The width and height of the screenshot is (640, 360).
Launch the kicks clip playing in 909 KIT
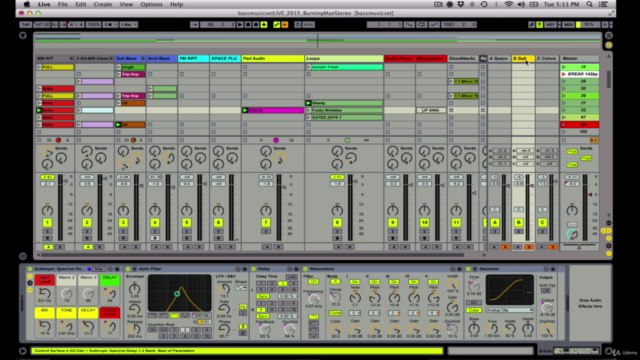pyautogui.click(x=39, y=110)
